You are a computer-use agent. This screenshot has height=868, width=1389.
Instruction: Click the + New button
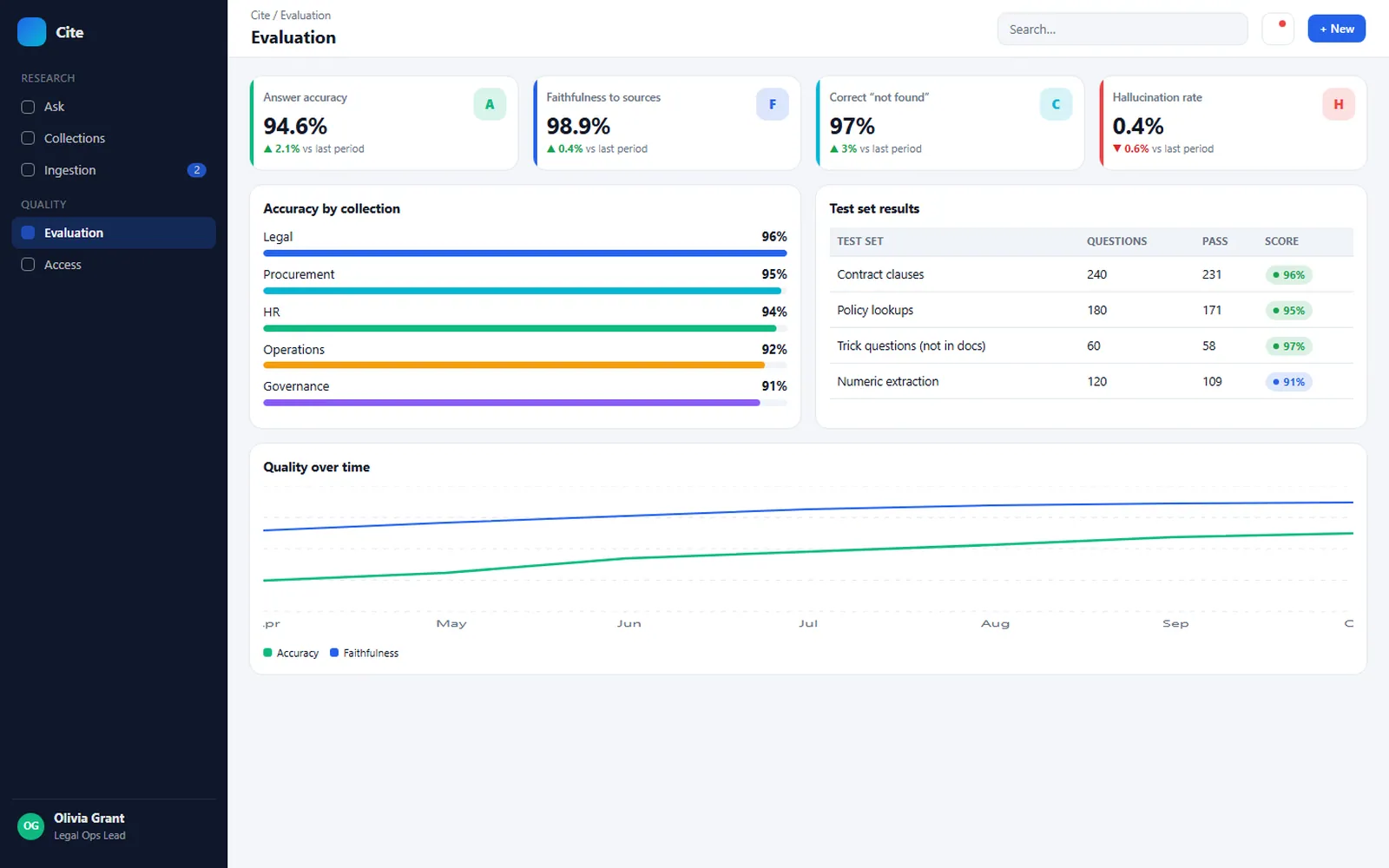point(1337,29)
